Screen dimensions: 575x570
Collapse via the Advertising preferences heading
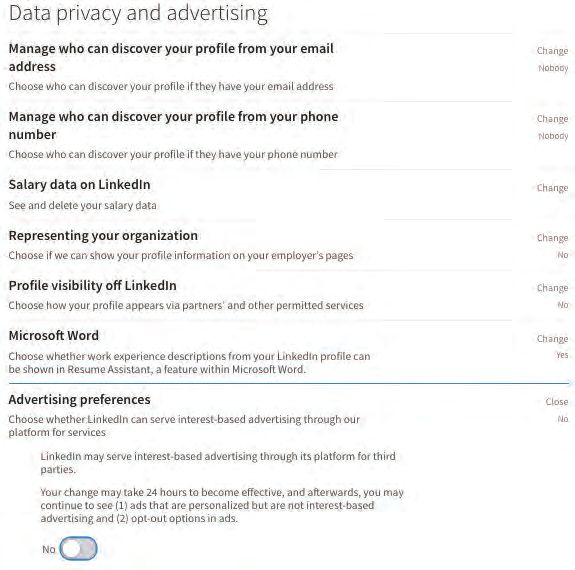pyautogui.click(x=80, y=399)
